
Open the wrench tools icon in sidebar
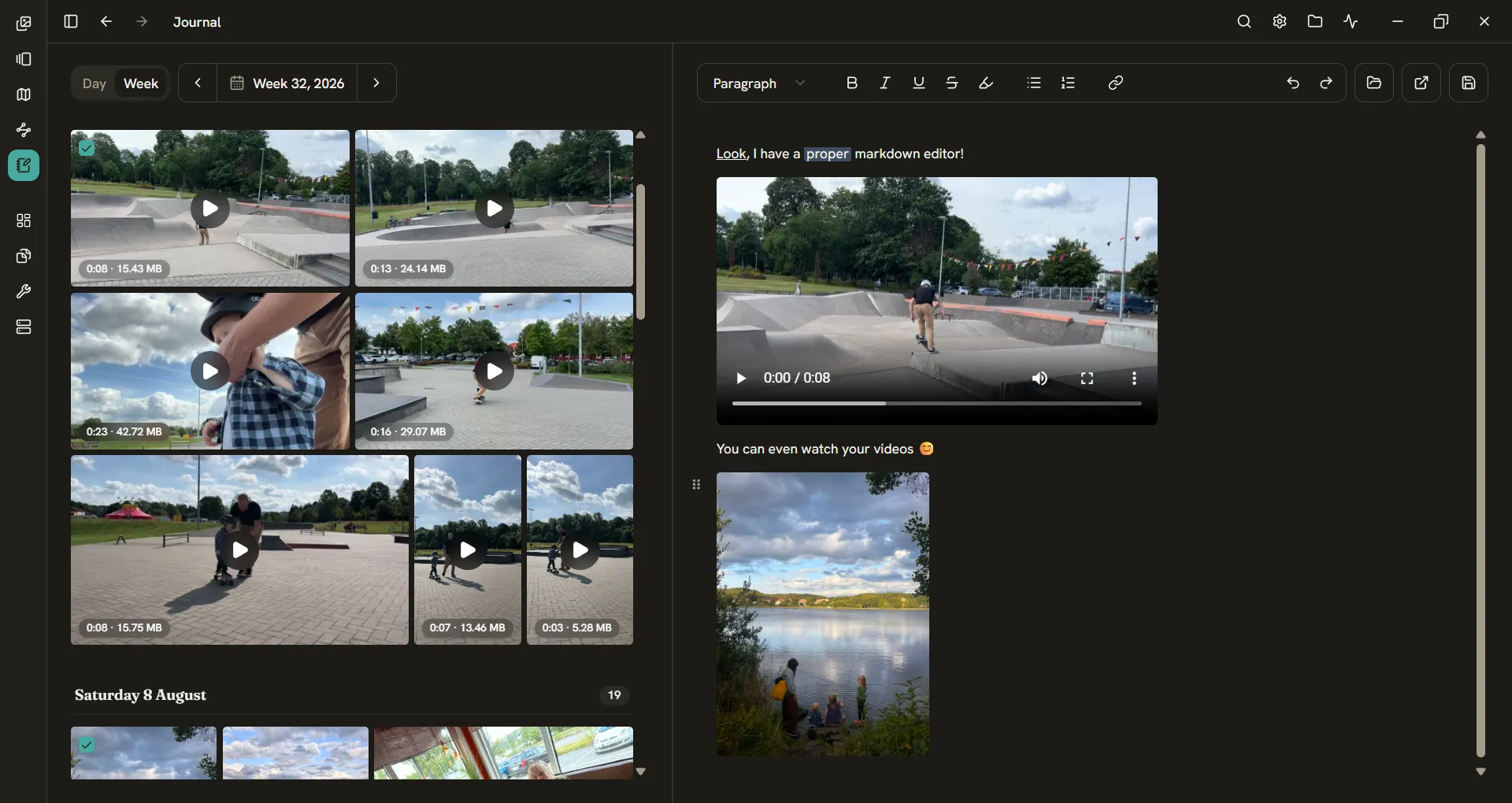[24, 292]
